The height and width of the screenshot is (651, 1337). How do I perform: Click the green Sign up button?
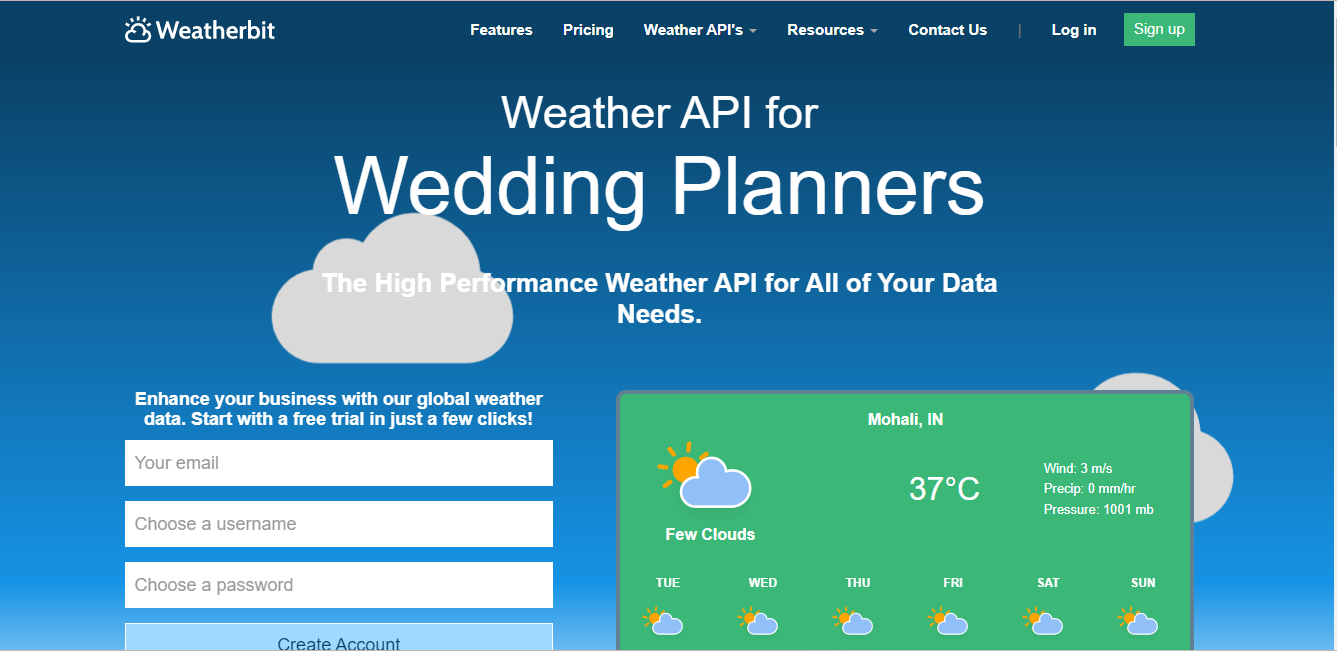pos(1159,29)
